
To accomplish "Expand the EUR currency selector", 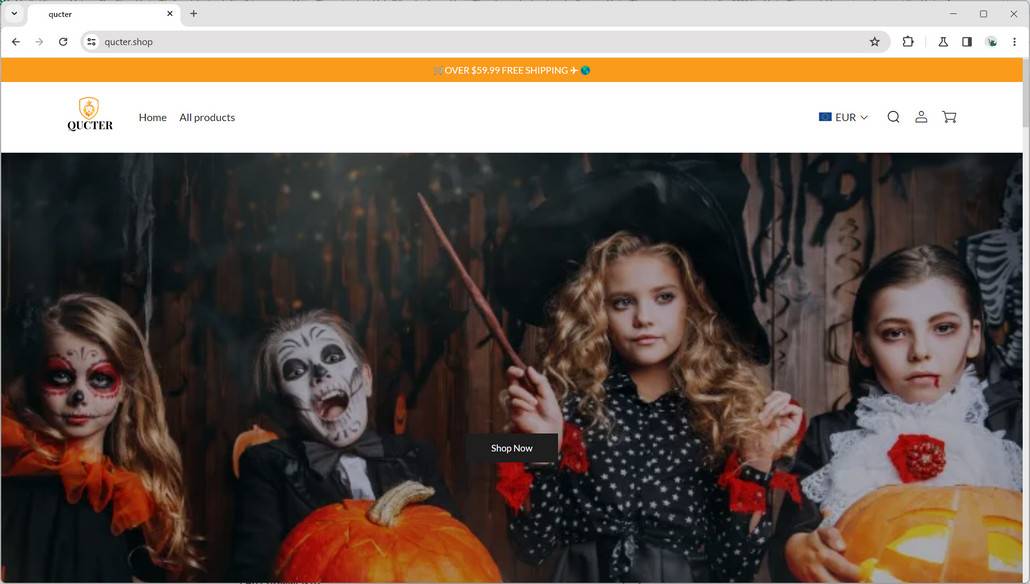I will click(x=843, y=117).
